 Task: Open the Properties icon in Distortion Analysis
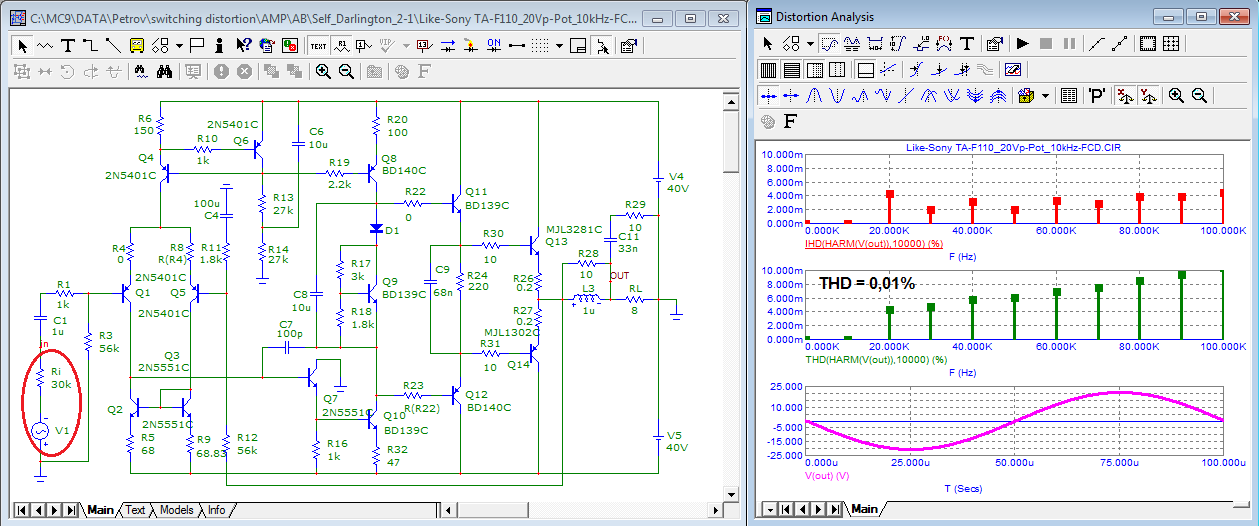[x=994, y=44]
